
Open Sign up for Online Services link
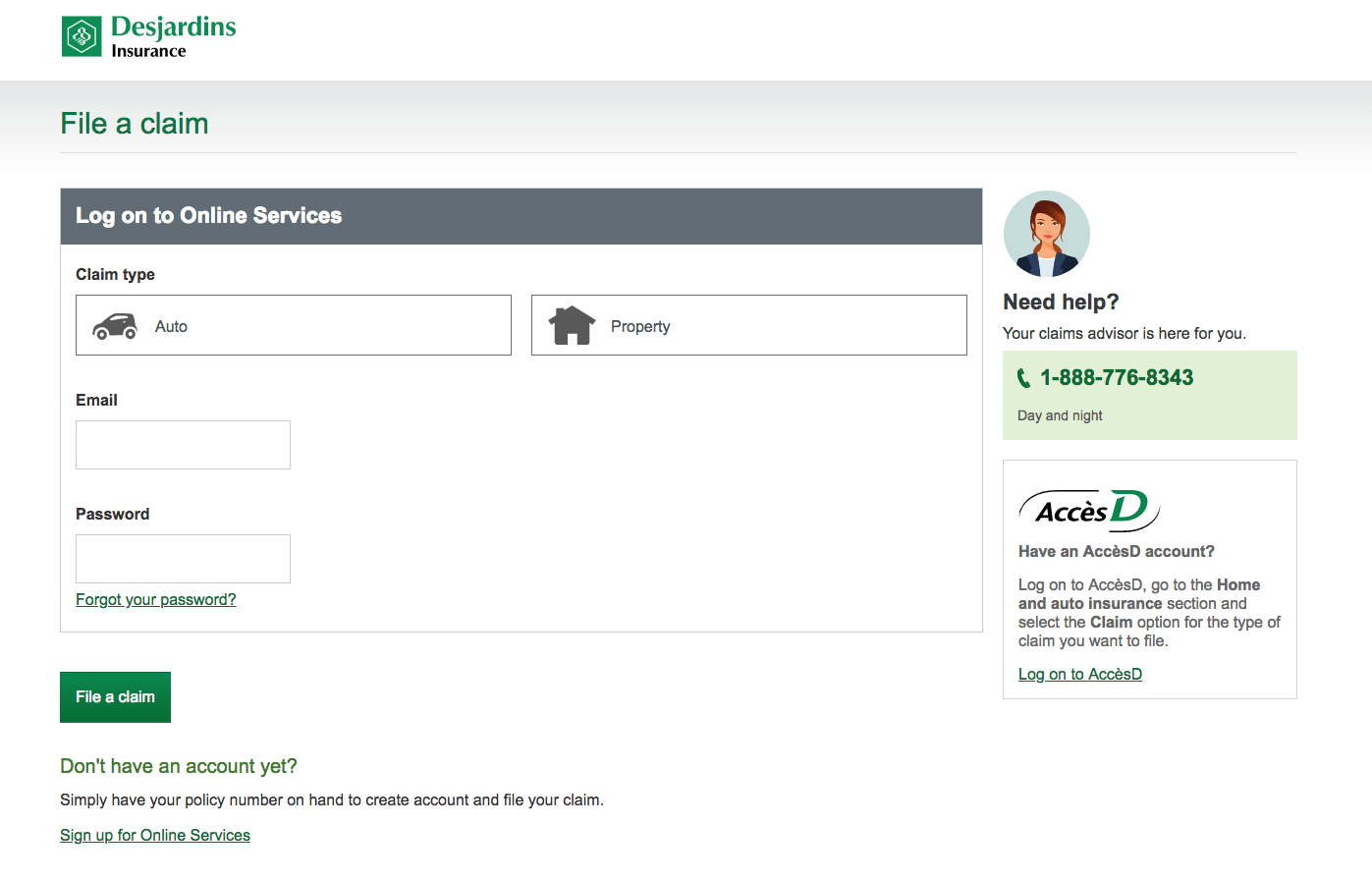155,836
